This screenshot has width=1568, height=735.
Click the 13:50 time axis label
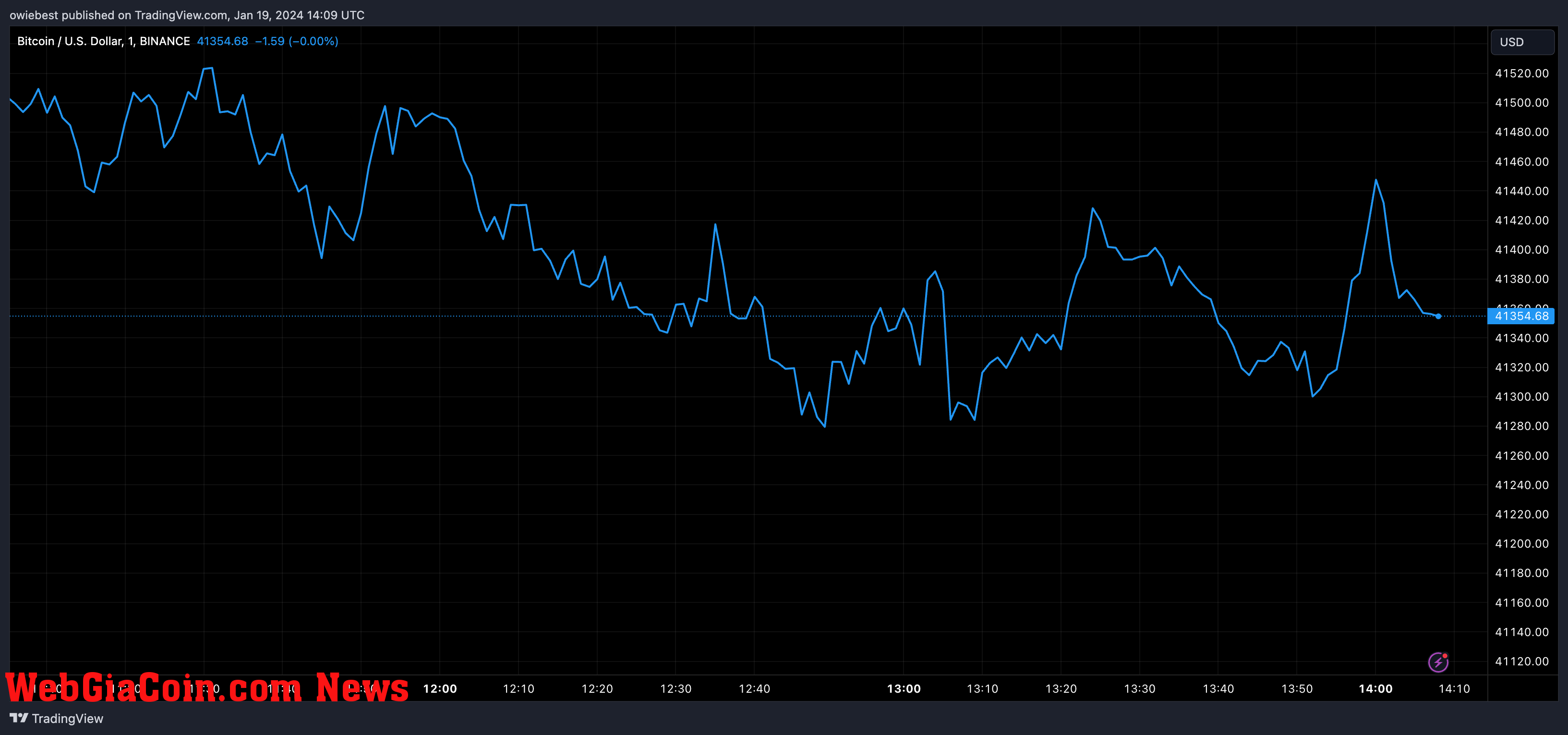click(1297, 689)
